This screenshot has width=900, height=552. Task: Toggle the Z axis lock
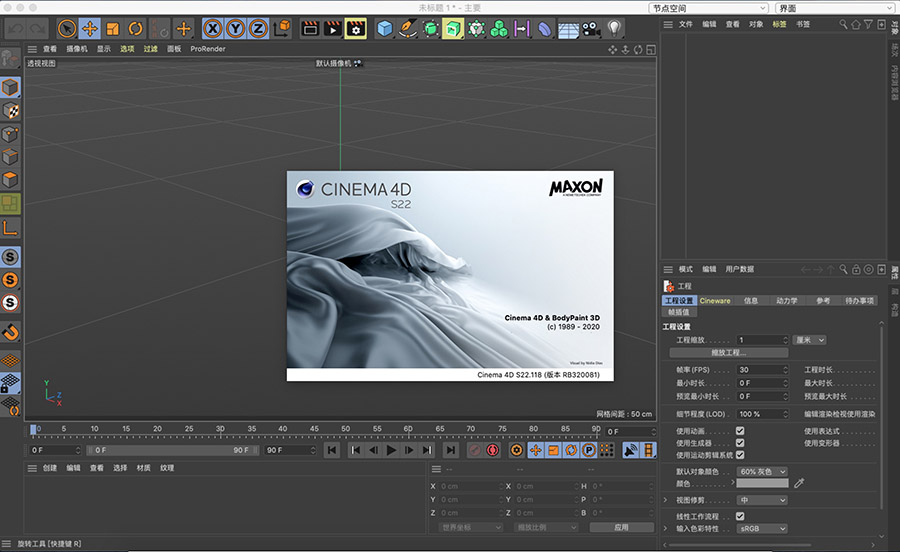coord(258,28)
